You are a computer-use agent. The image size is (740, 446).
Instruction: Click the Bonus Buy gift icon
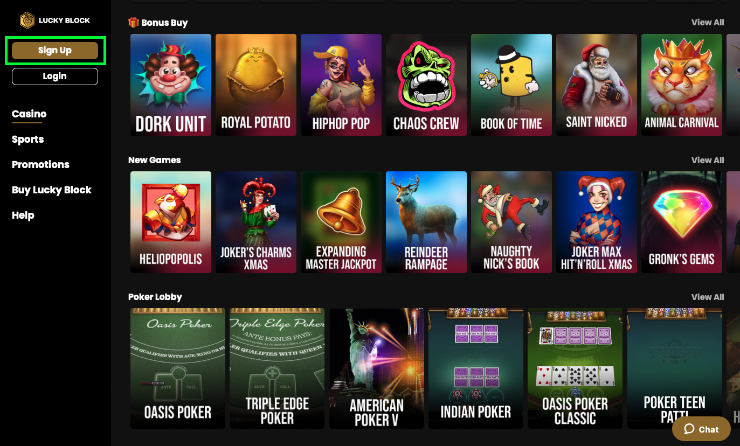(x=134, y=22)
